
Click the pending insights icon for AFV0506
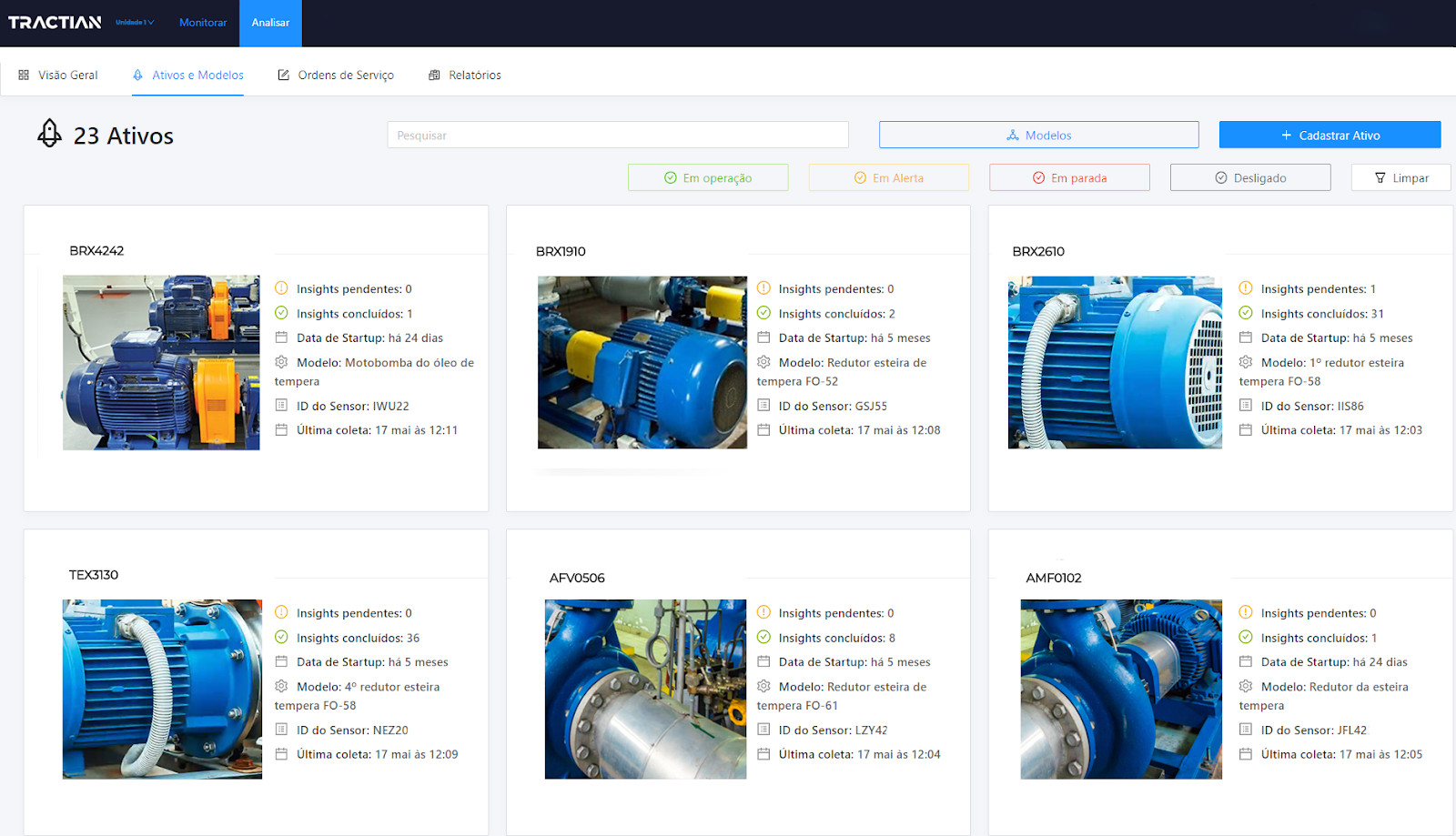pyautogui.click(x=763, y=612)
